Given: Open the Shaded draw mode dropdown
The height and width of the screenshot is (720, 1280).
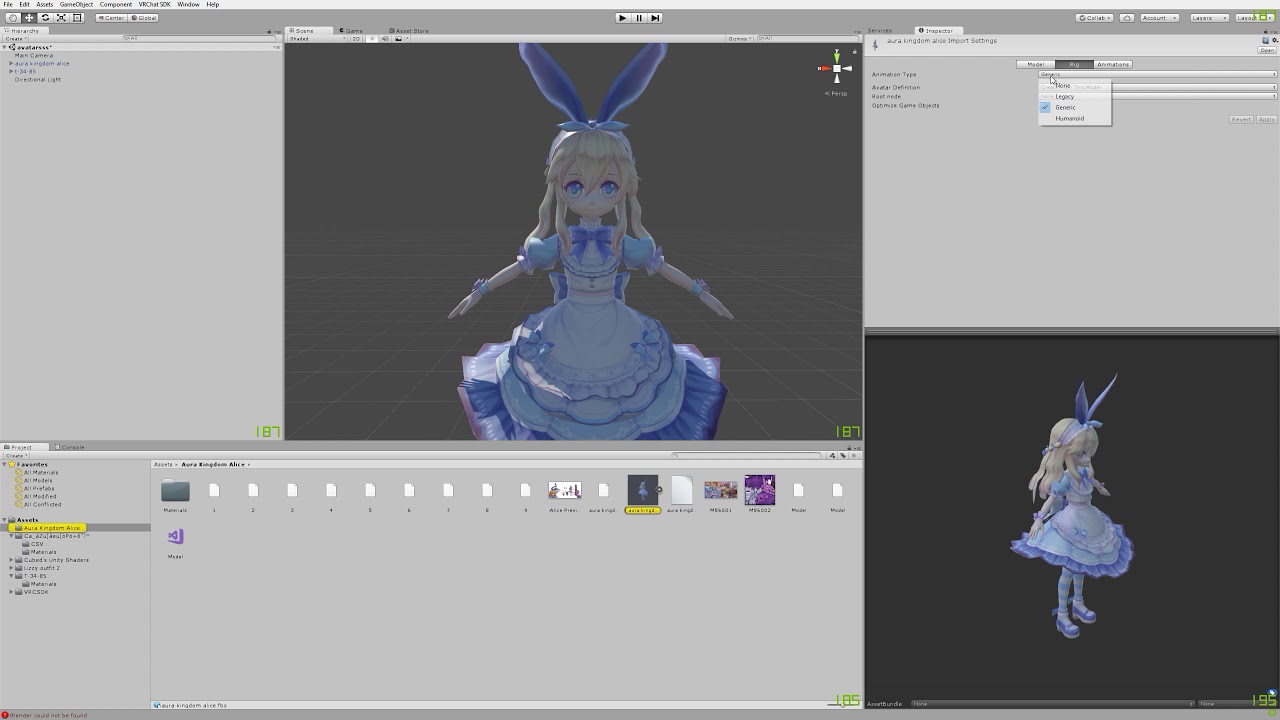Looking at the screenshot, I should [315, 39].
